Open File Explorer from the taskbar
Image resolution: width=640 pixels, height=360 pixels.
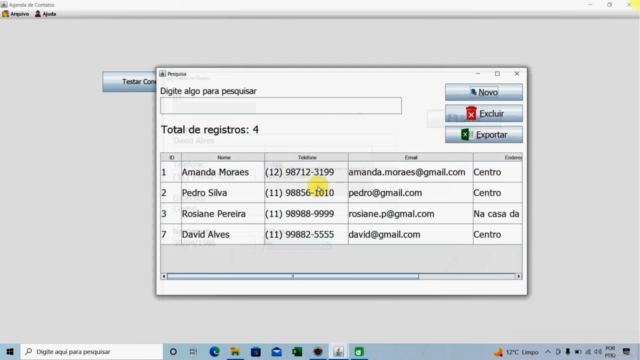[235, 351]
